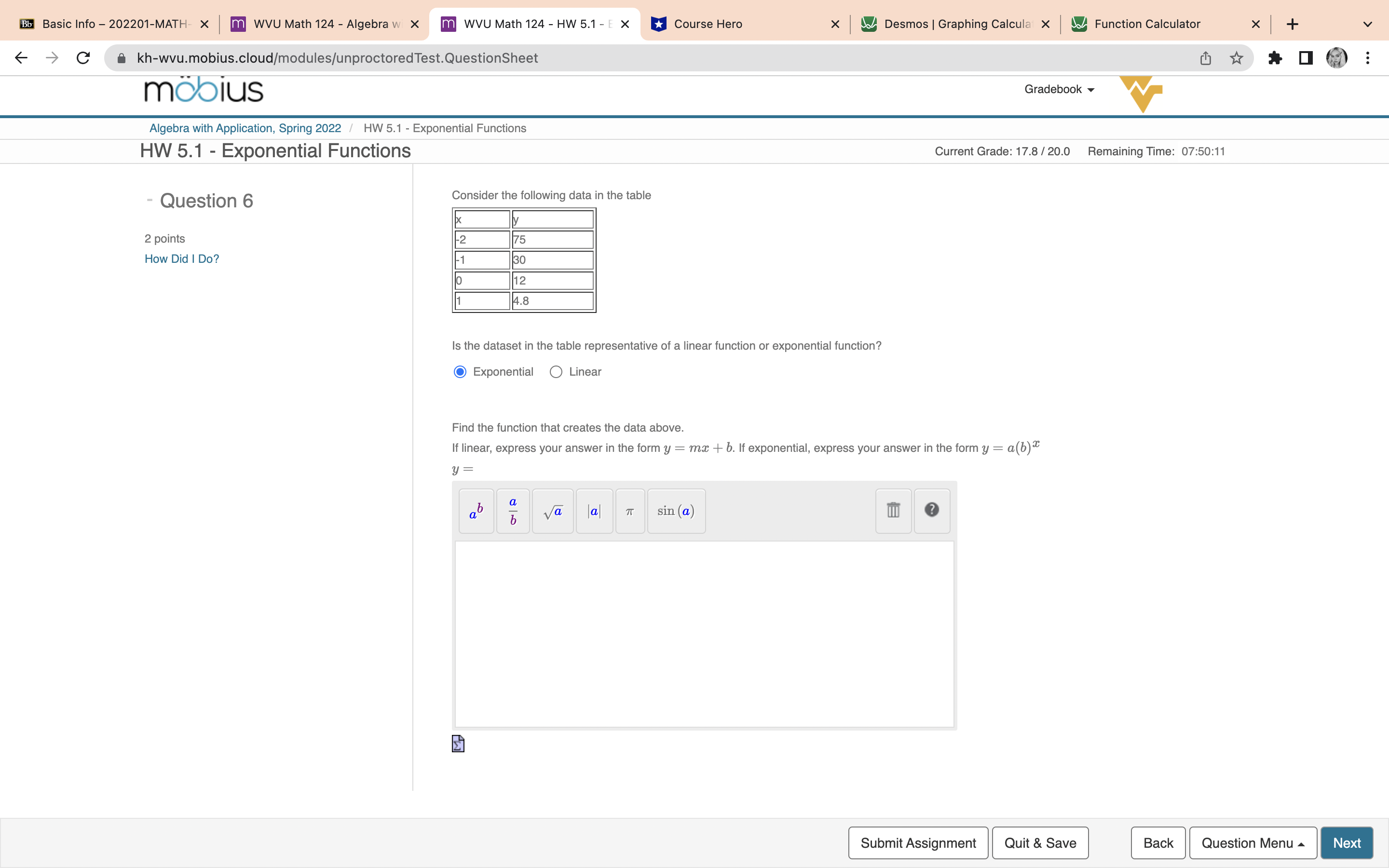The height and width of the screenshot is (868, 1389).
Task: Click the Submit Assignment button
Action: [917, 842]
